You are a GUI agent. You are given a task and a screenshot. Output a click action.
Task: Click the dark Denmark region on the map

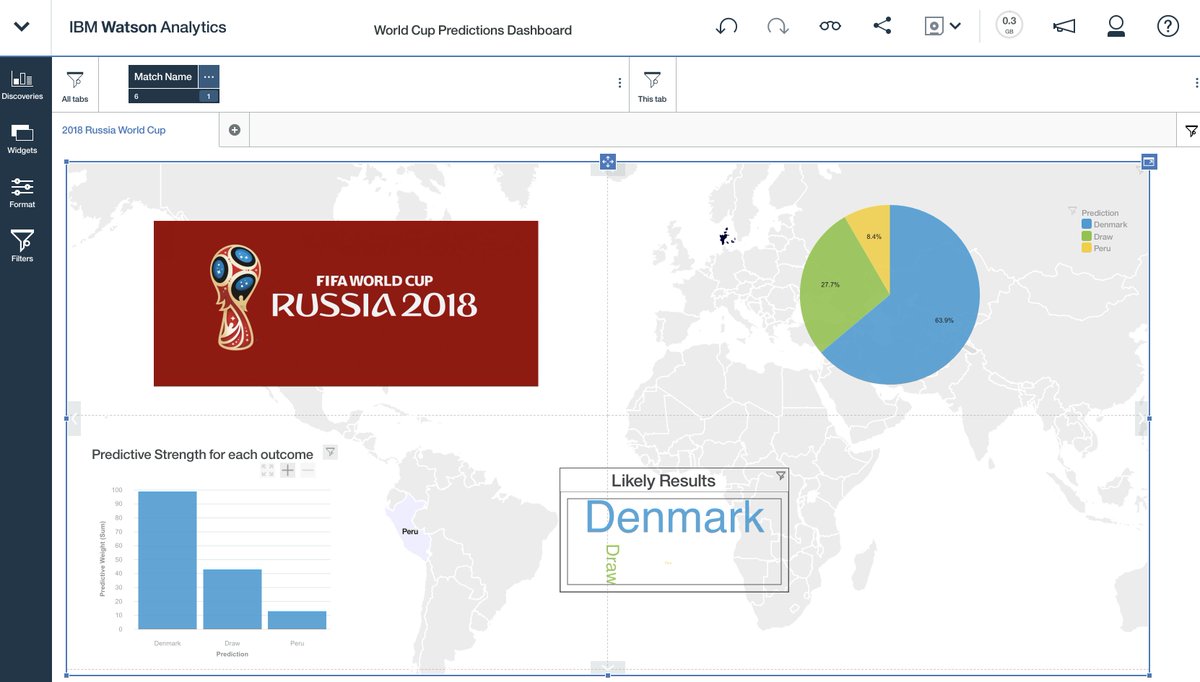[726, 237]
